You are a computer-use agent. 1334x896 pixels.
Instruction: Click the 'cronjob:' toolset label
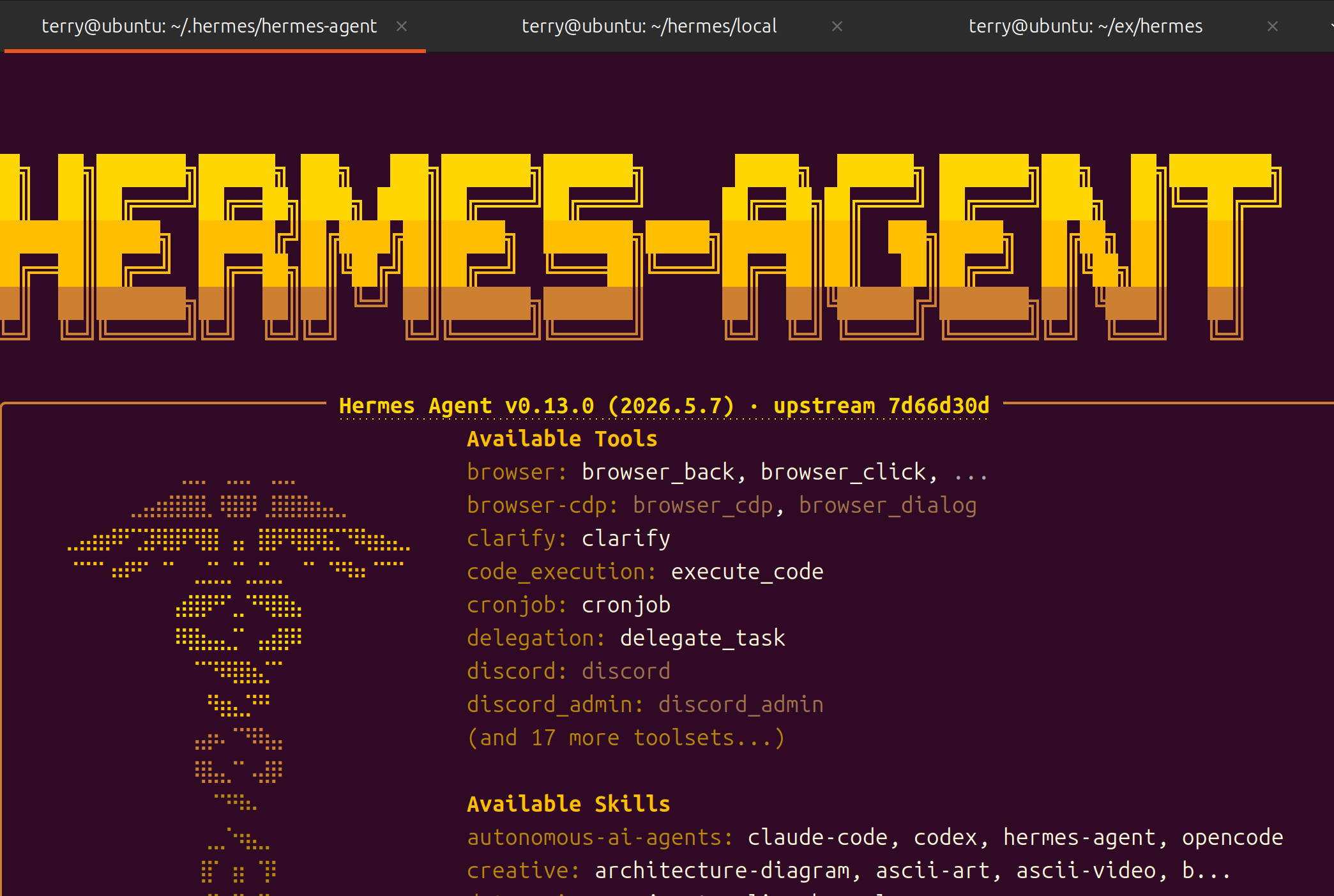(517, 605)
